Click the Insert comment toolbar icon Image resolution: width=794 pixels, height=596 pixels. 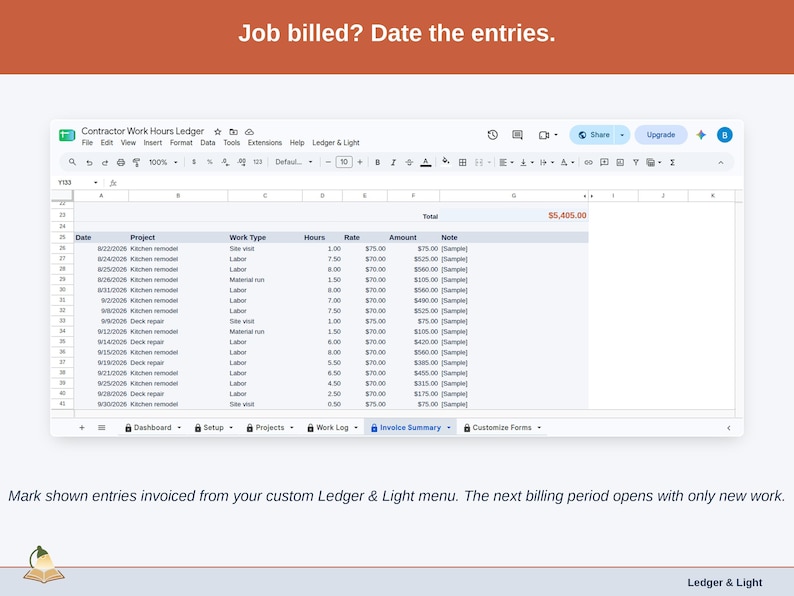point(604,163)
